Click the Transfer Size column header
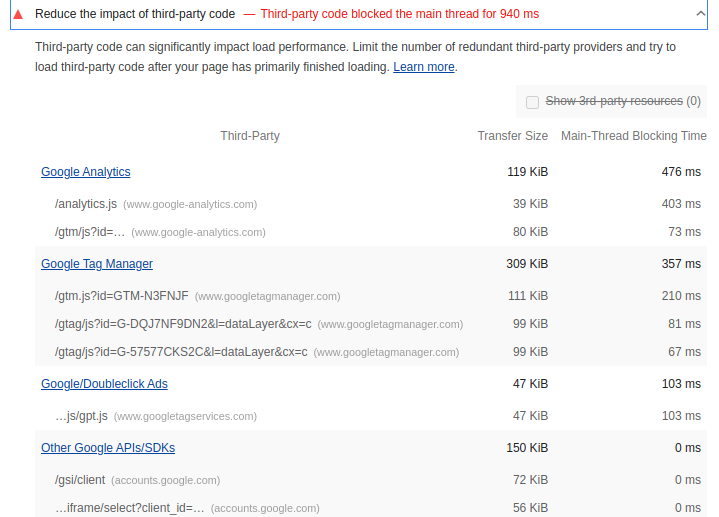Image resolution: width=719 pixels, height=517 pixels. tap(512, 136)
